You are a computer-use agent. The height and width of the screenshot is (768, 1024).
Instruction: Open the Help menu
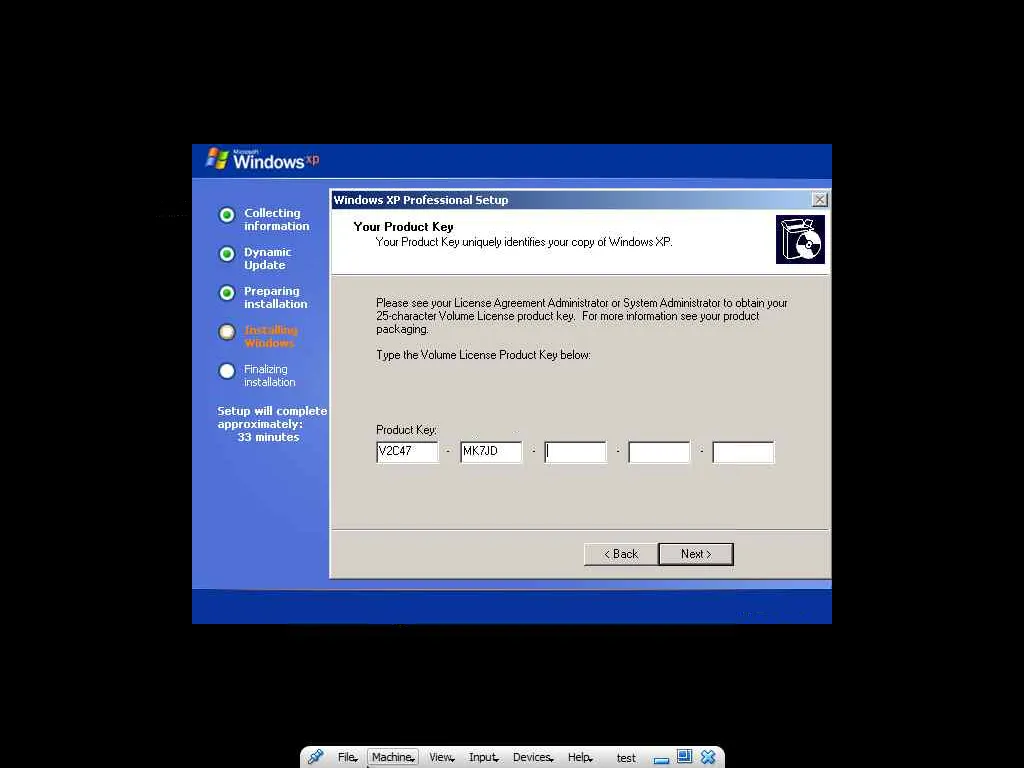[x=579, y=757]
